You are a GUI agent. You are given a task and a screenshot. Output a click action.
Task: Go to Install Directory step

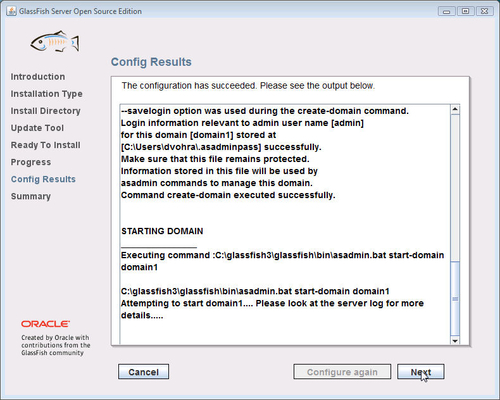tap(45, 111)
